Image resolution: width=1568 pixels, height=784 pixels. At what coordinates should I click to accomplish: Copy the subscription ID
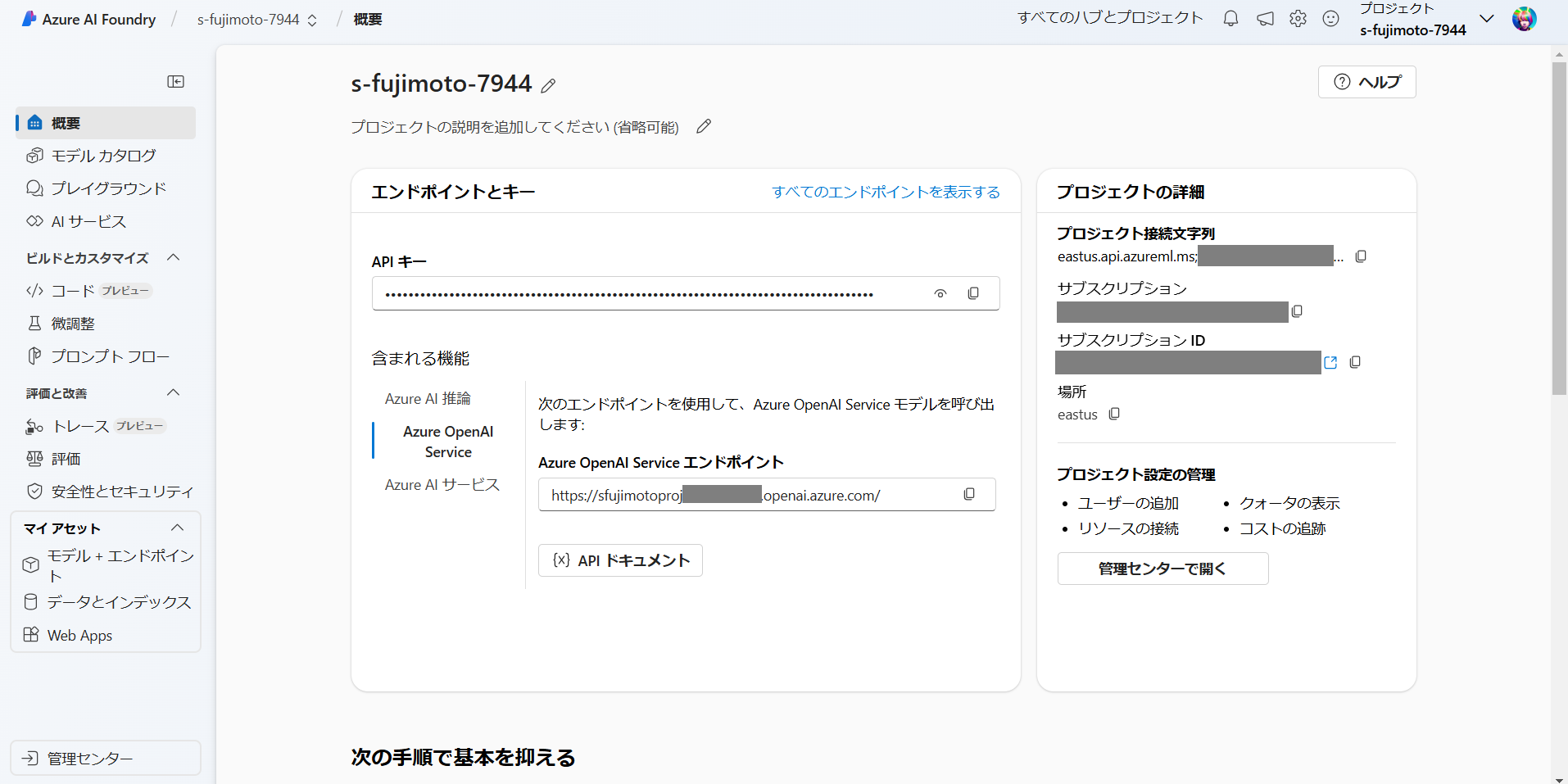[x=1355, y=362]
